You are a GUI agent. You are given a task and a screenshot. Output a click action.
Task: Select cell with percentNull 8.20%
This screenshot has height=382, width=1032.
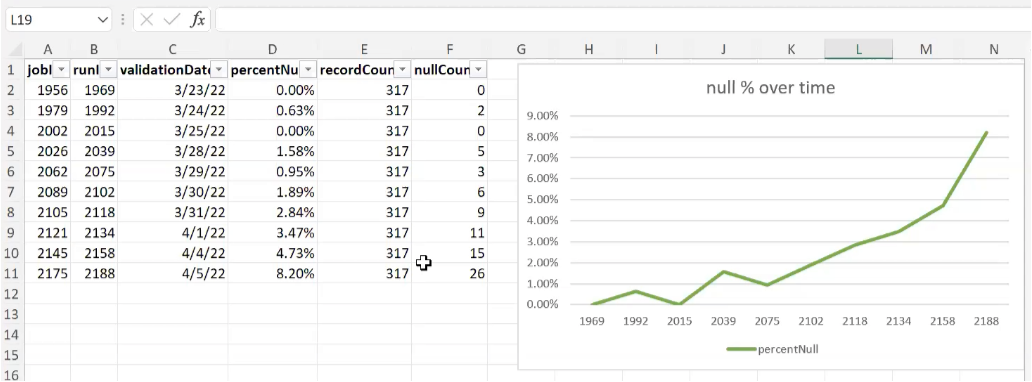click(272, 273)
